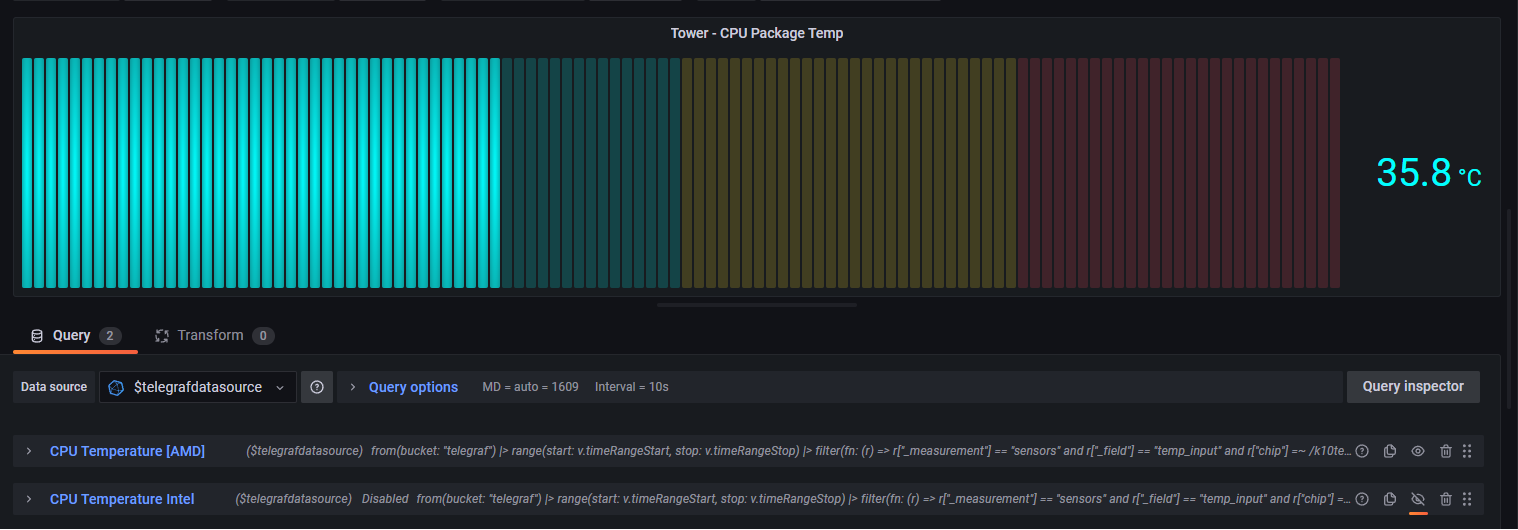Click drag handle of CPU Temperature Intel row
Viewport: 1518px width, 530px height.
pyautogui.click(x=1467, y=499)
